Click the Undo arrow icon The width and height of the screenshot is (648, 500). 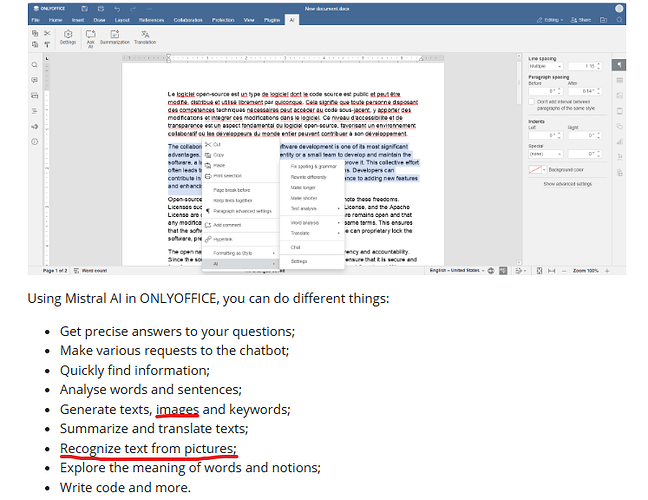coord(117,8)
